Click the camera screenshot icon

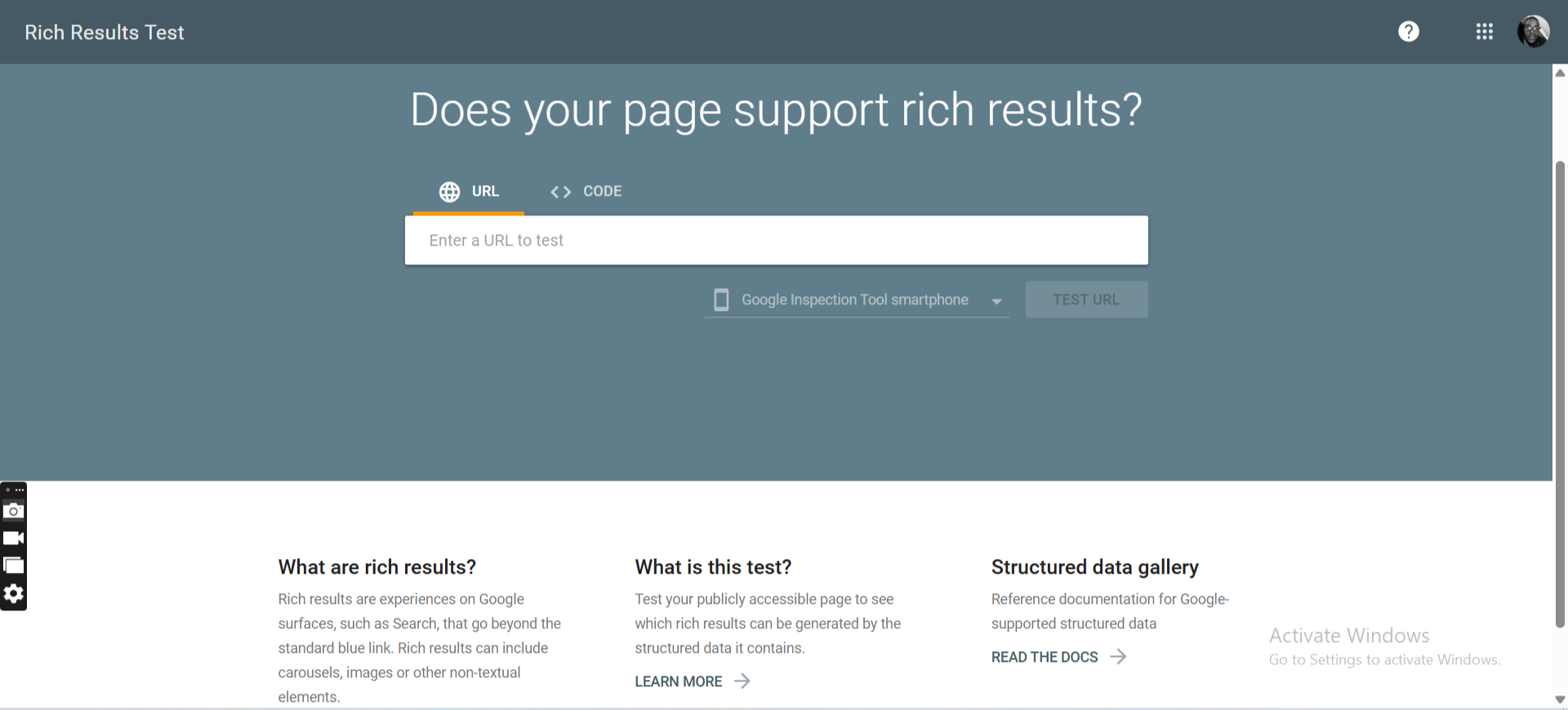[14, 511]
